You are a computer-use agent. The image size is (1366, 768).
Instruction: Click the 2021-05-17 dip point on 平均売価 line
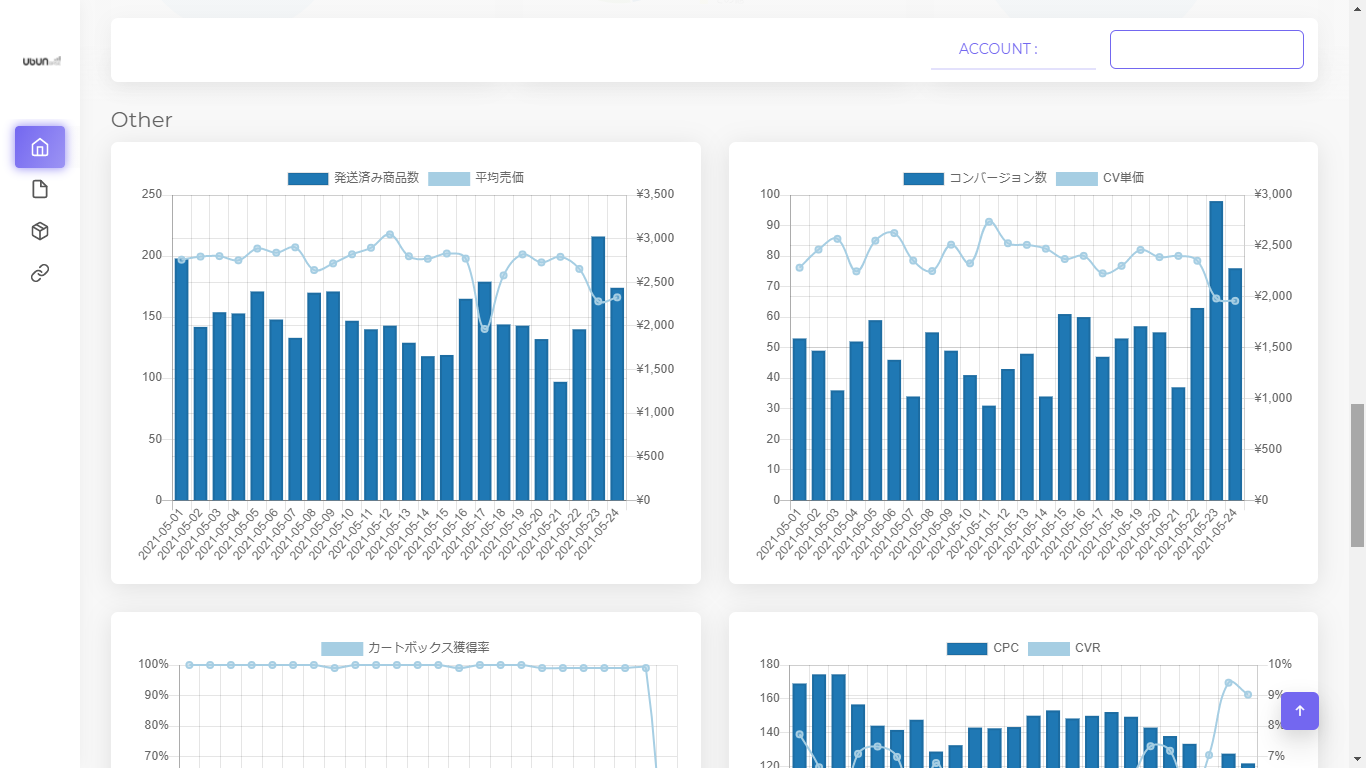[x=485, y=329]
